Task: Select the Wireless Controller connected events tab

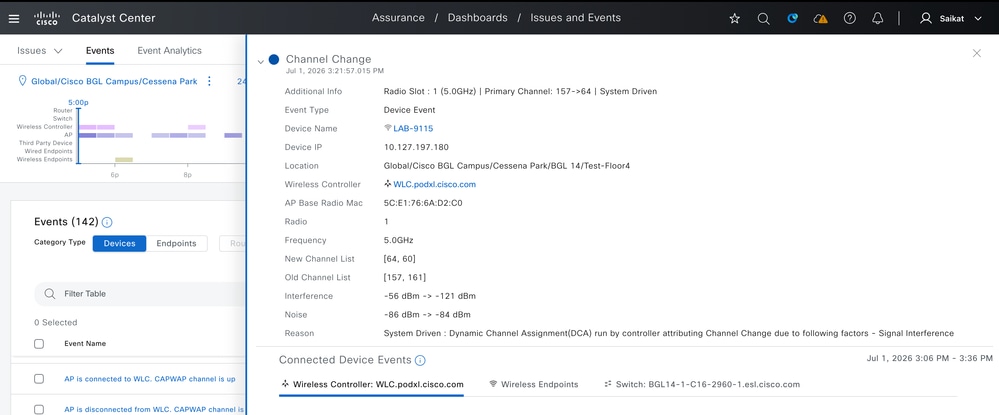Action: click(372, 384)
